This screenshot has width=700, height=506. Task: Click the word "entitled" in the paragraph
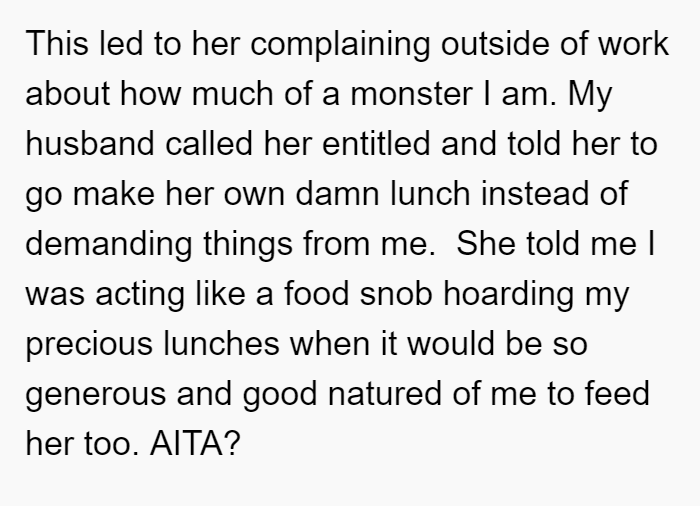pyautogui.click(x=376, y=144)
